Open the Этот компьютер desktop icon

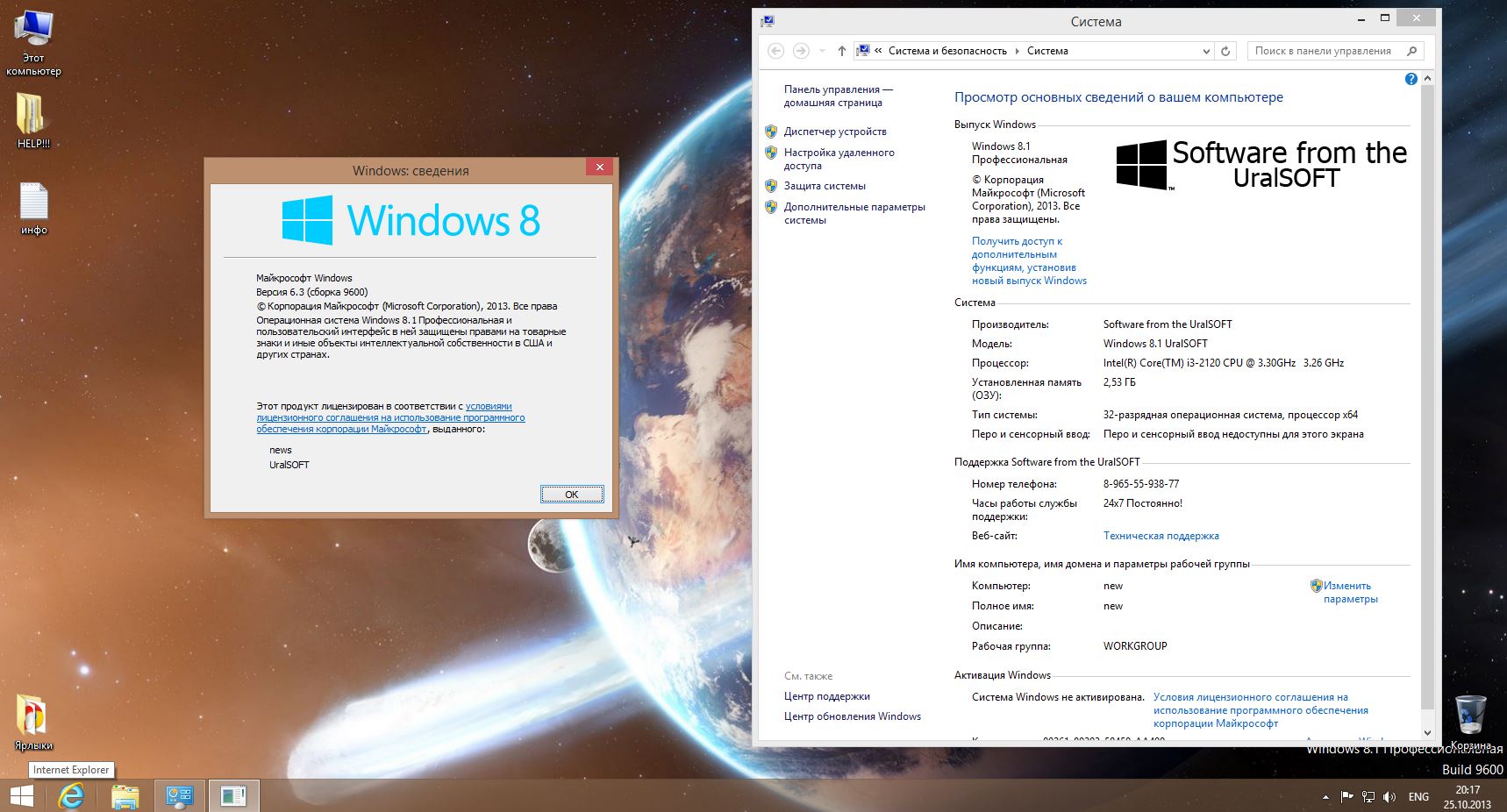pyautogui.click(x=33, y=43)
